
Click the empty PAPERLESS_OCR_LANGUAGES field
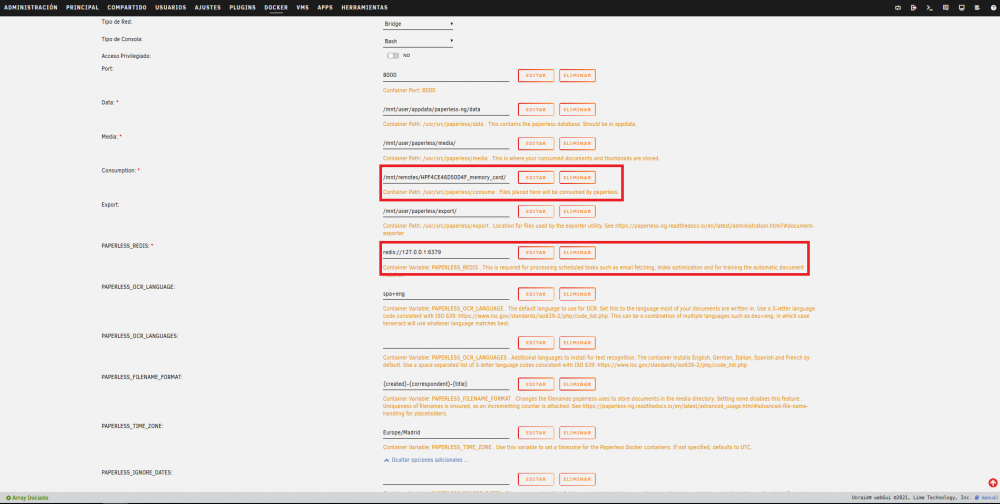pyautogui.click(x=446, y=343)
